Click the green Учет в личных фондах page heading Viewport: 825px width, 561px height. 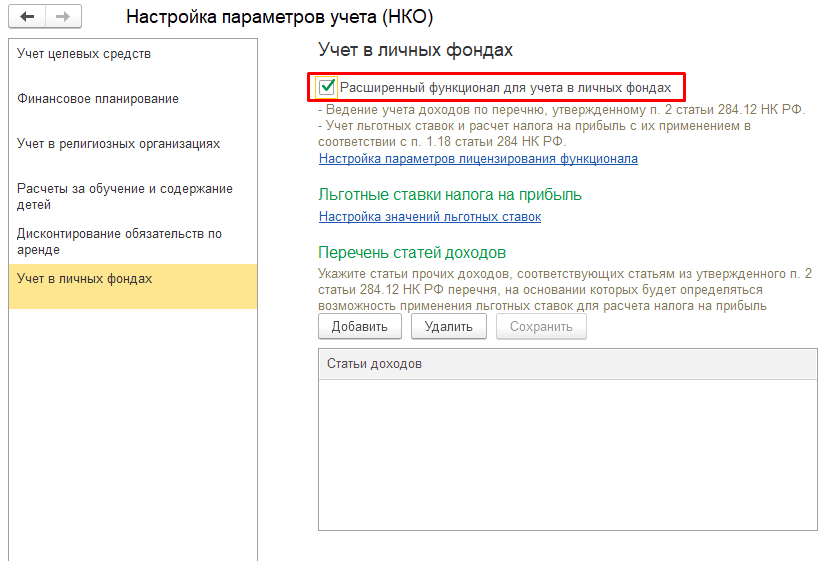pyautogui.click(x=415, y=50)
